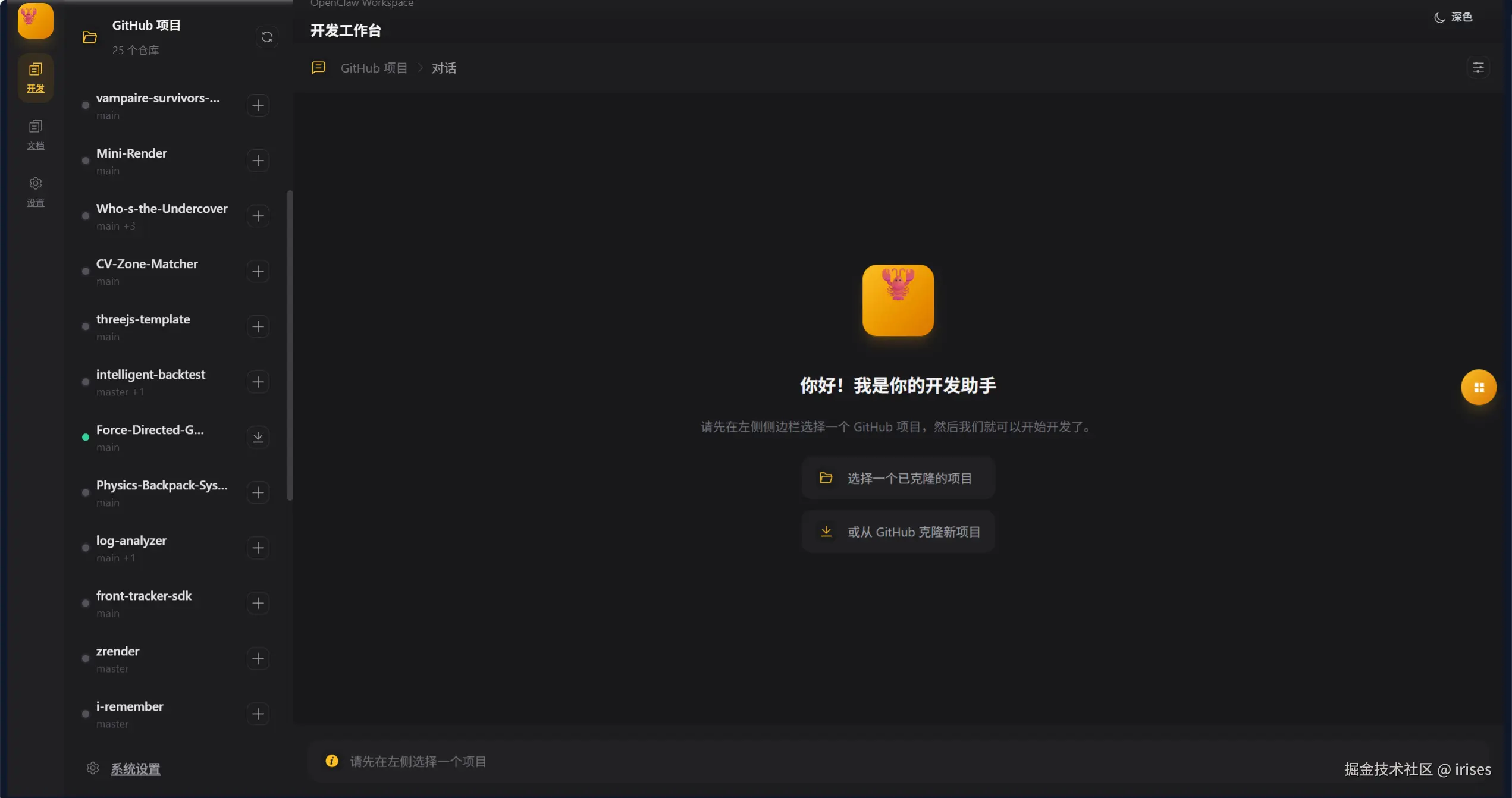Add Who-s-the-Undercover repo via plus icon
This screenshot has height=798, width=1512.
tap(258, 216)
